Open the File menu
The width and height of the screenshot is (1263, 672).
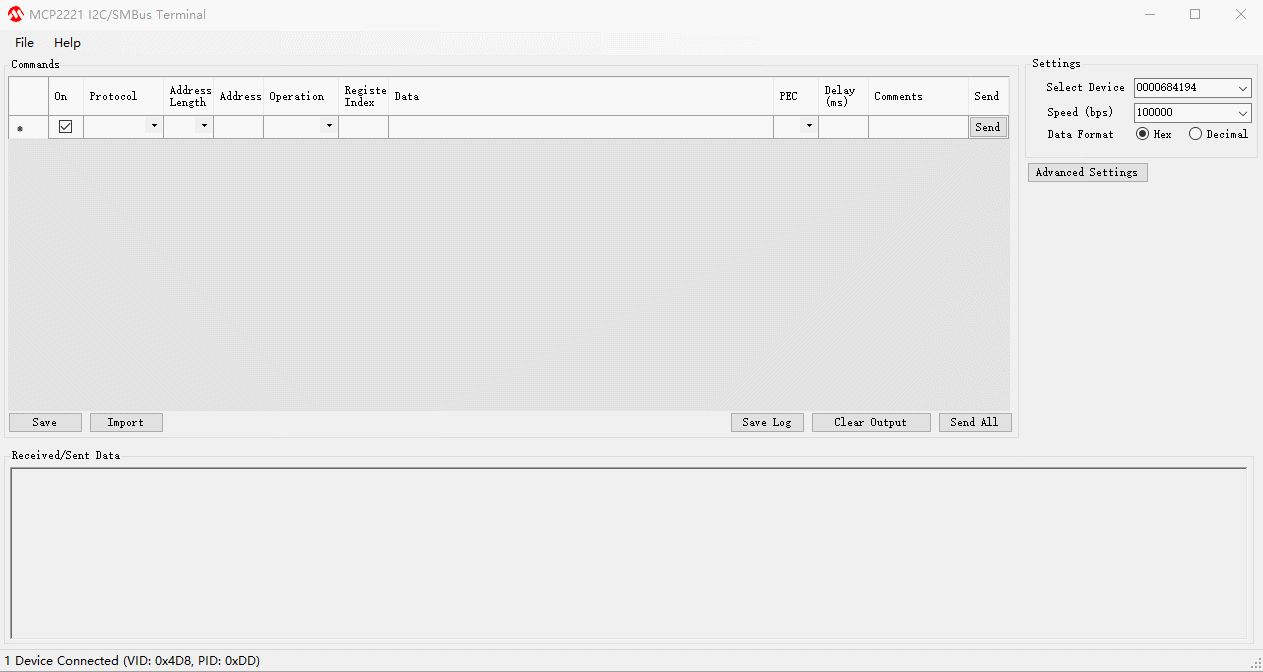24,43
